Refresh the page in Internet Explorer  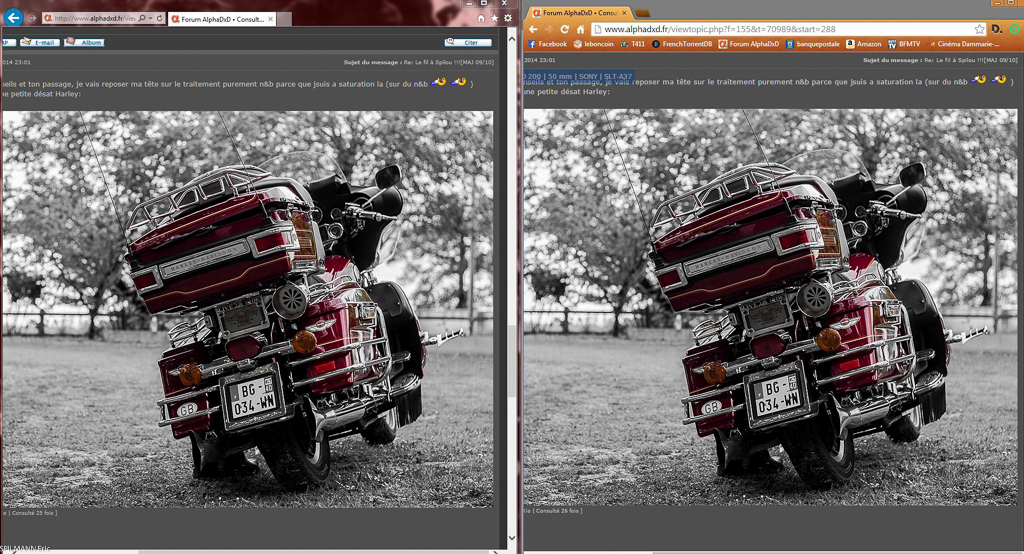[159, 18]
